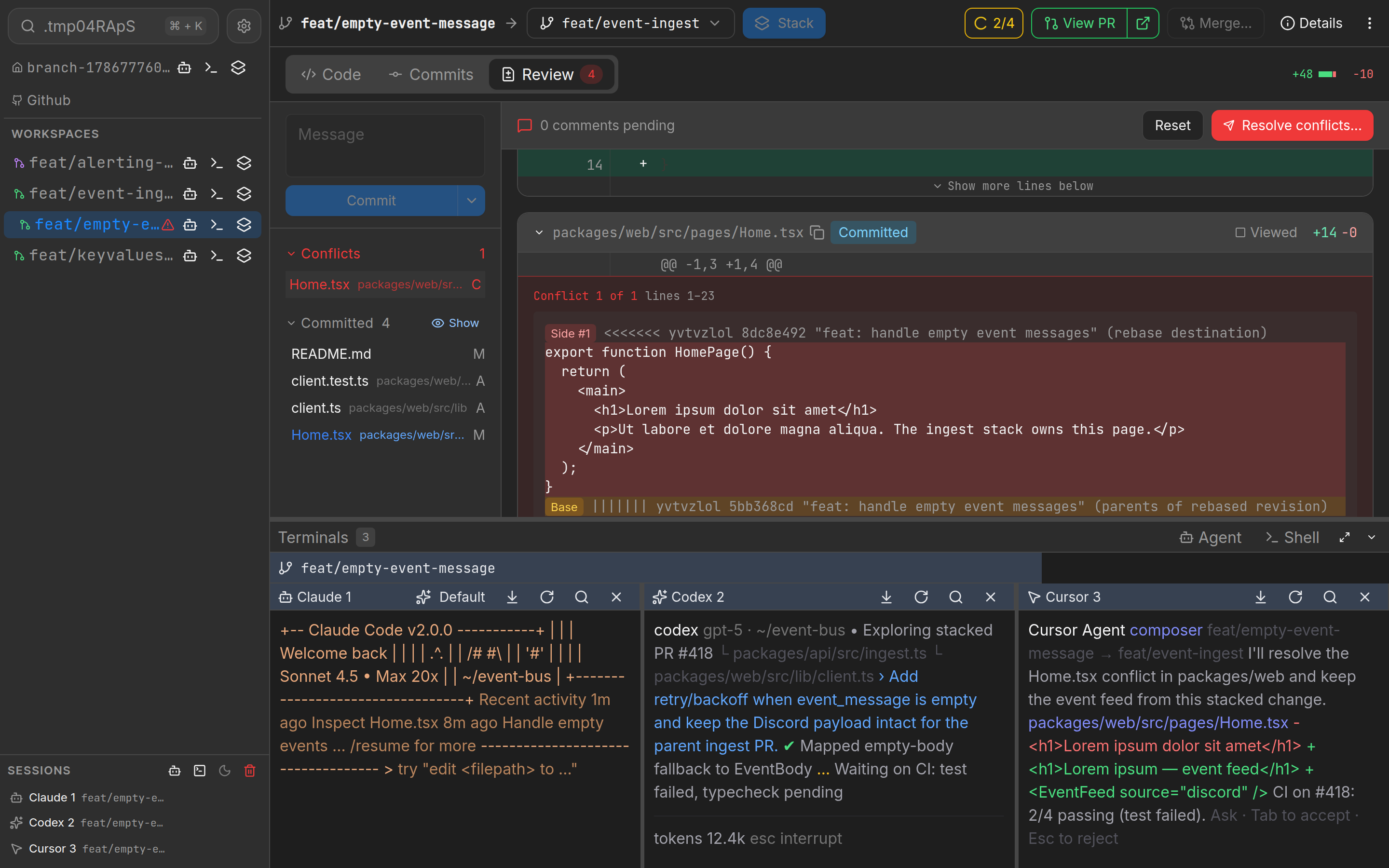Viewport: 1389px width, 868px height.
Task: Open the Github sidebar link
Action: (41, 100)
